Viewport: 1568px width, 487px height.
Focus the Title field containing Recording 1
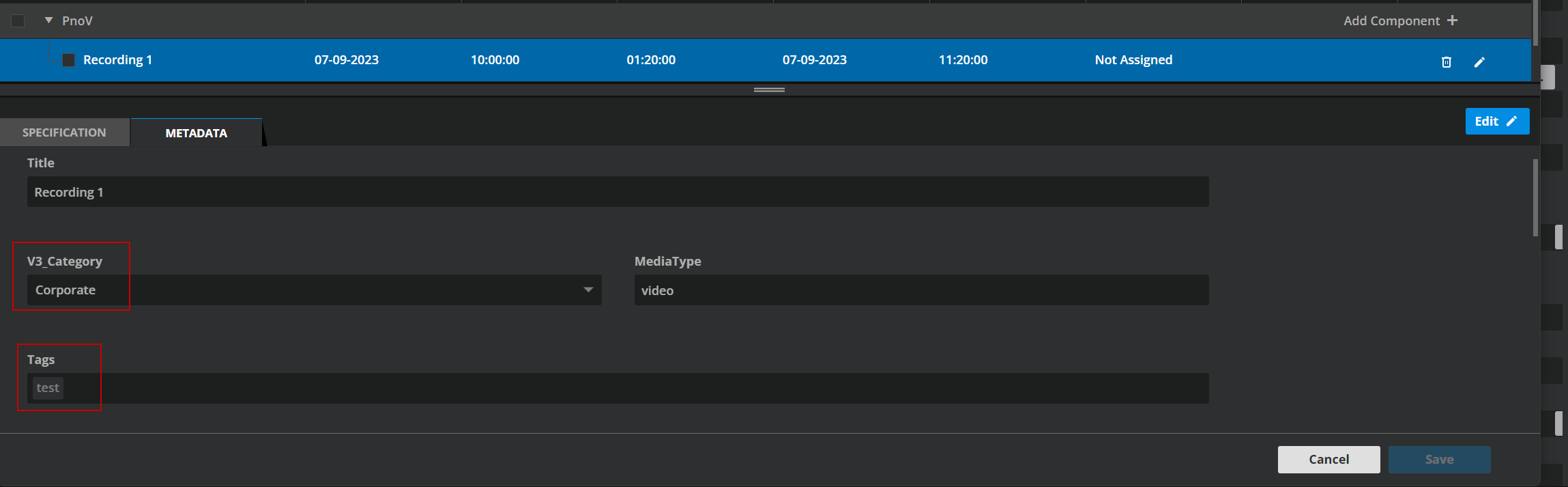point(618,192)
